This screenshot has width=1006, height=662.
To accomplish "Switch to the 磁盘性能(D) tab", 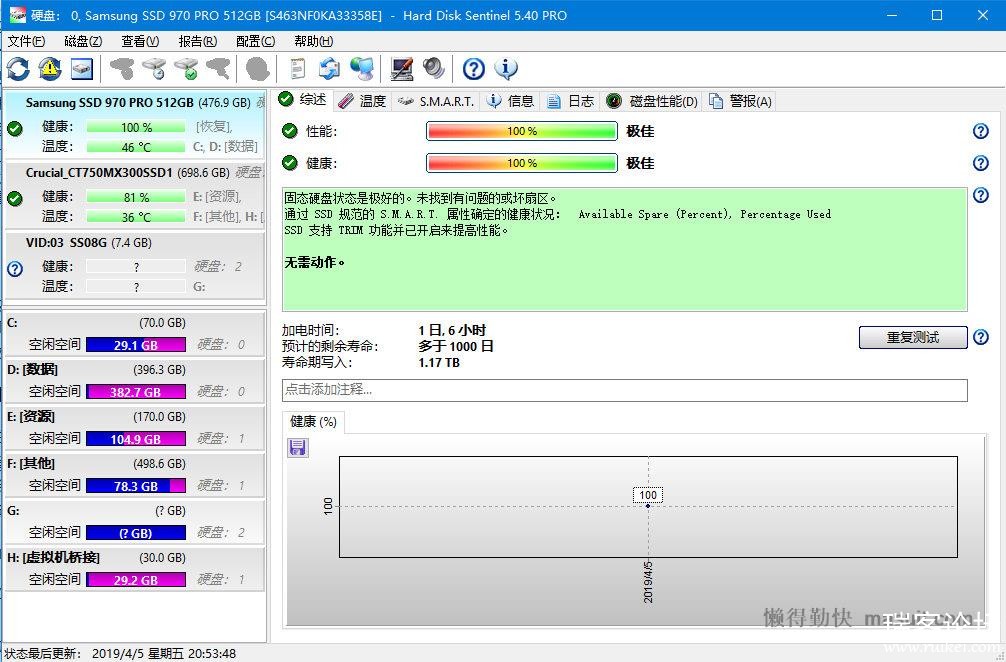I will click(x=652, y=101).
